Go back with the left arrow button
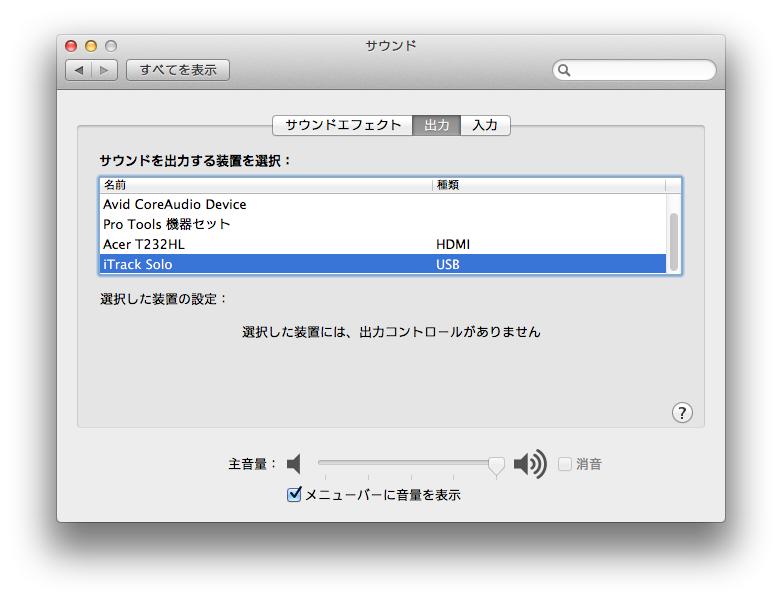Screen dimensions: 782x601 pos(79,70)
